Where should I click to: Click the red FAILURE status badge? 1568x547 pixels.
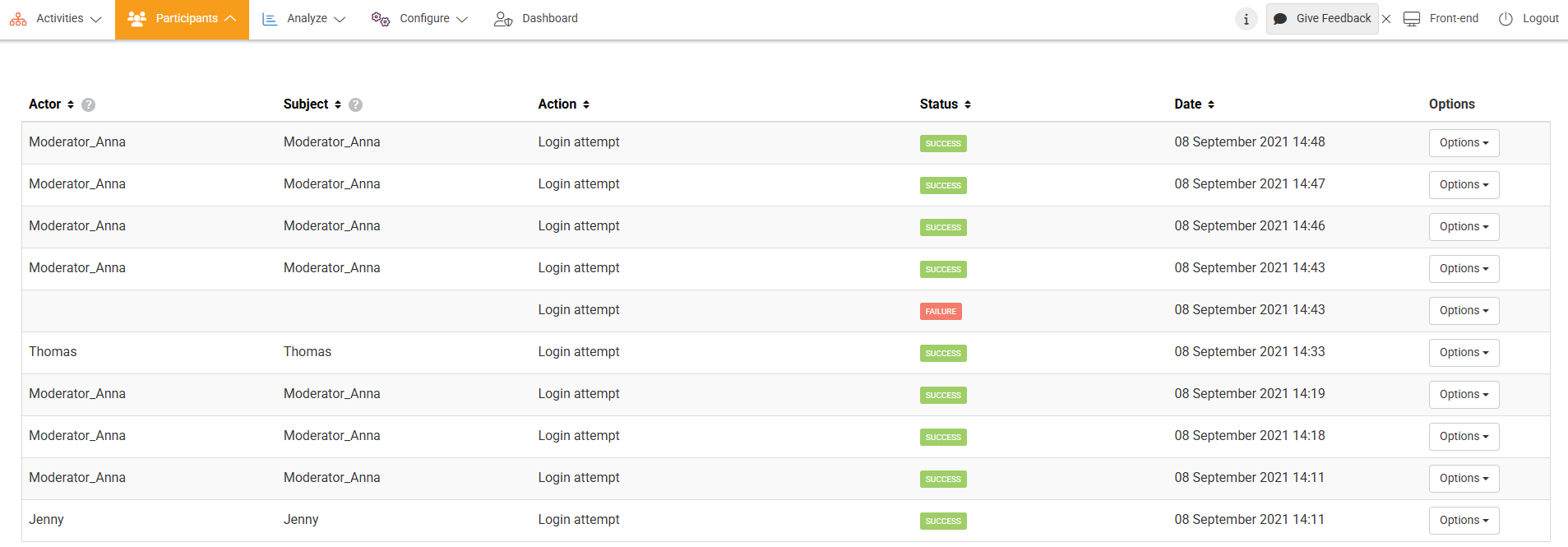pyautogui.click(x=941, y=312)
